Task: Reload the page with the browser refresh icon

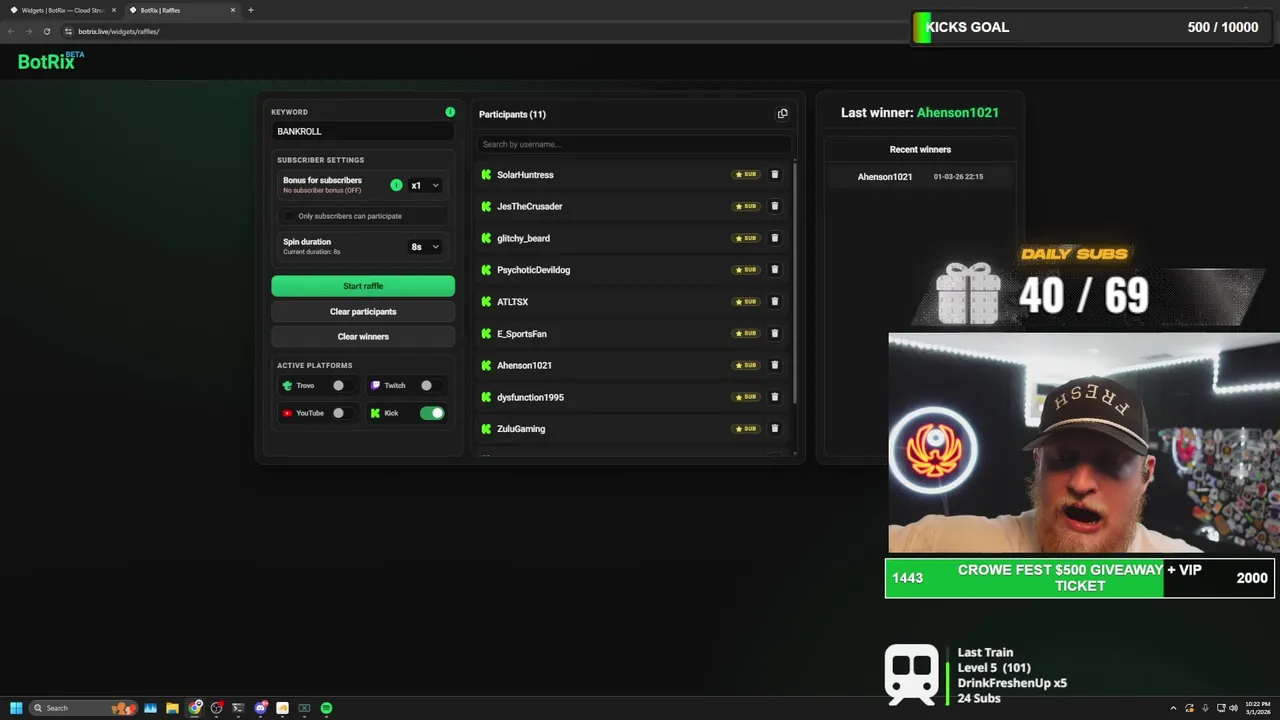Action: point(46,31)
